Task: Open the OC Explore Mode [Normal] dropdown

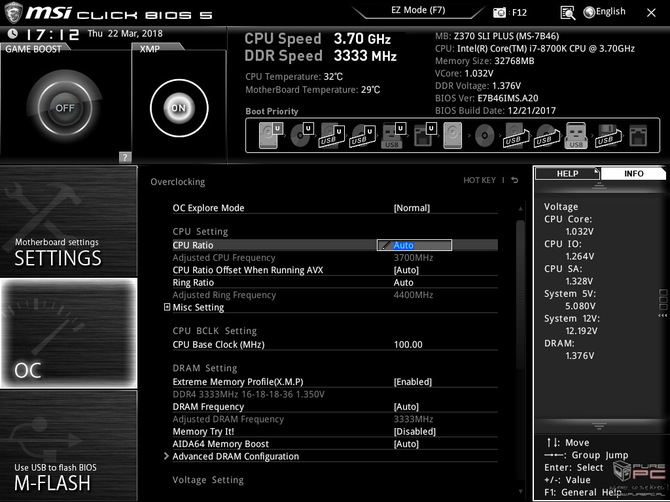Action: click(x=411, y=208)
